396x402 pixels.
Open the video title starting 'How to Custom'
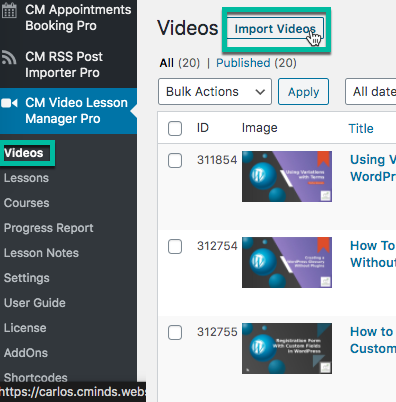373,340
